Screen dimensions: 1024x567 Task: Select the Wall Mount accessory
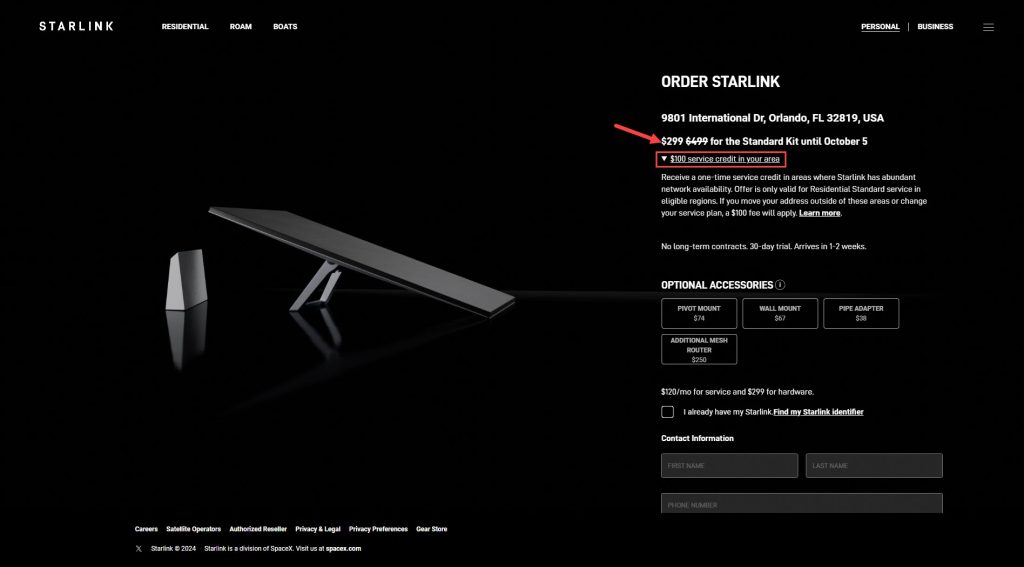tap(780, 314)
